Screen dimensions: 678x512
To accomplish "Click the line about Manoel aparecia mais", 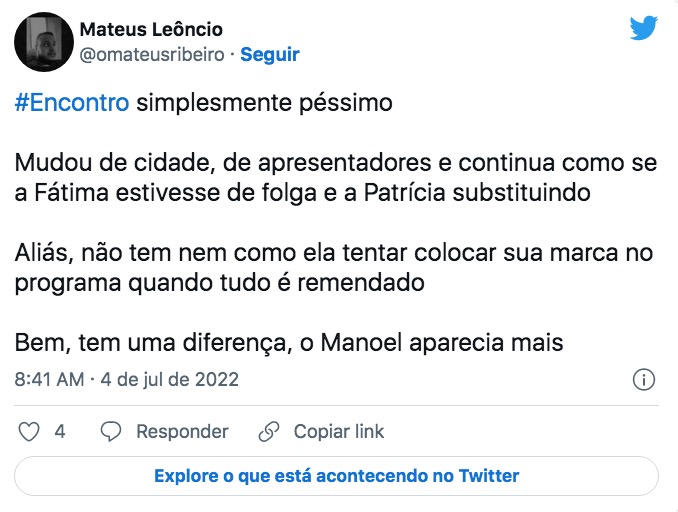I will click(289, 343).
